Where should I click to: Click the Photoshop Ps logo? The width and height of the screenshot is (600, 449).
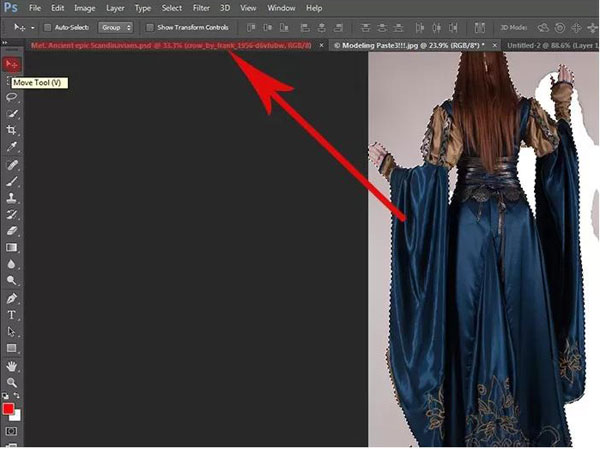click(x=11, y=8)
